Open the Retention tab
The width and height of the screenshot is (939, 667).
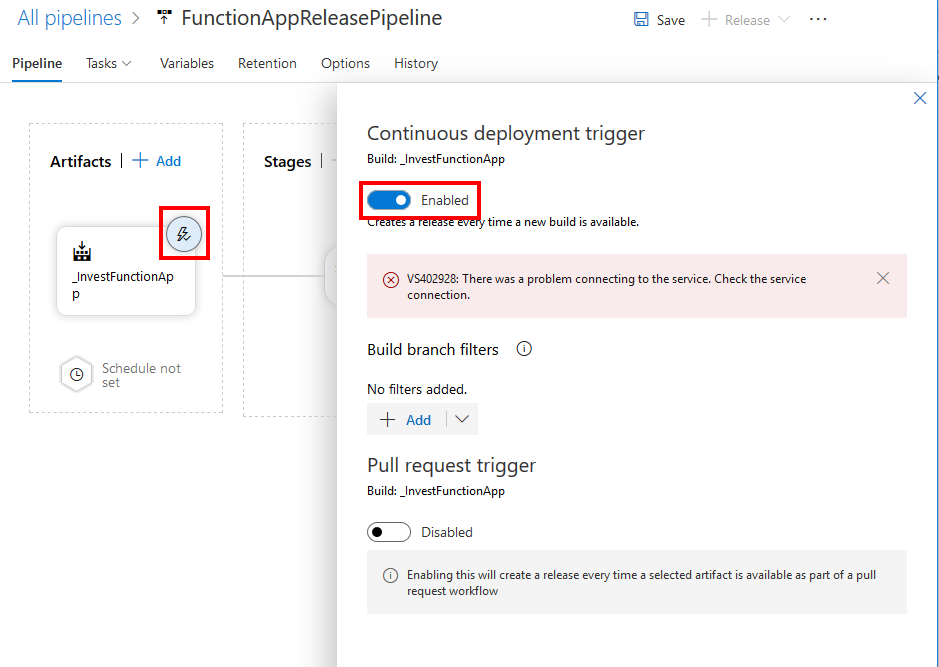[x=267, y=63]
